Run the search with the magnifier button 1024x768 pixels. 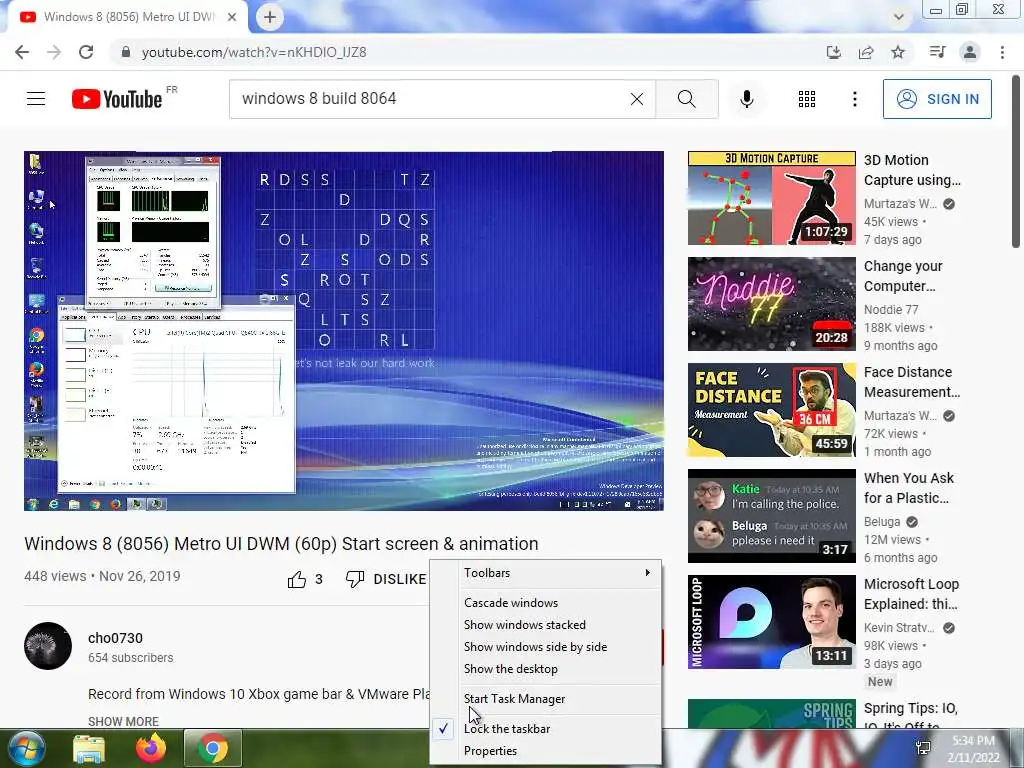coord(686,99)
